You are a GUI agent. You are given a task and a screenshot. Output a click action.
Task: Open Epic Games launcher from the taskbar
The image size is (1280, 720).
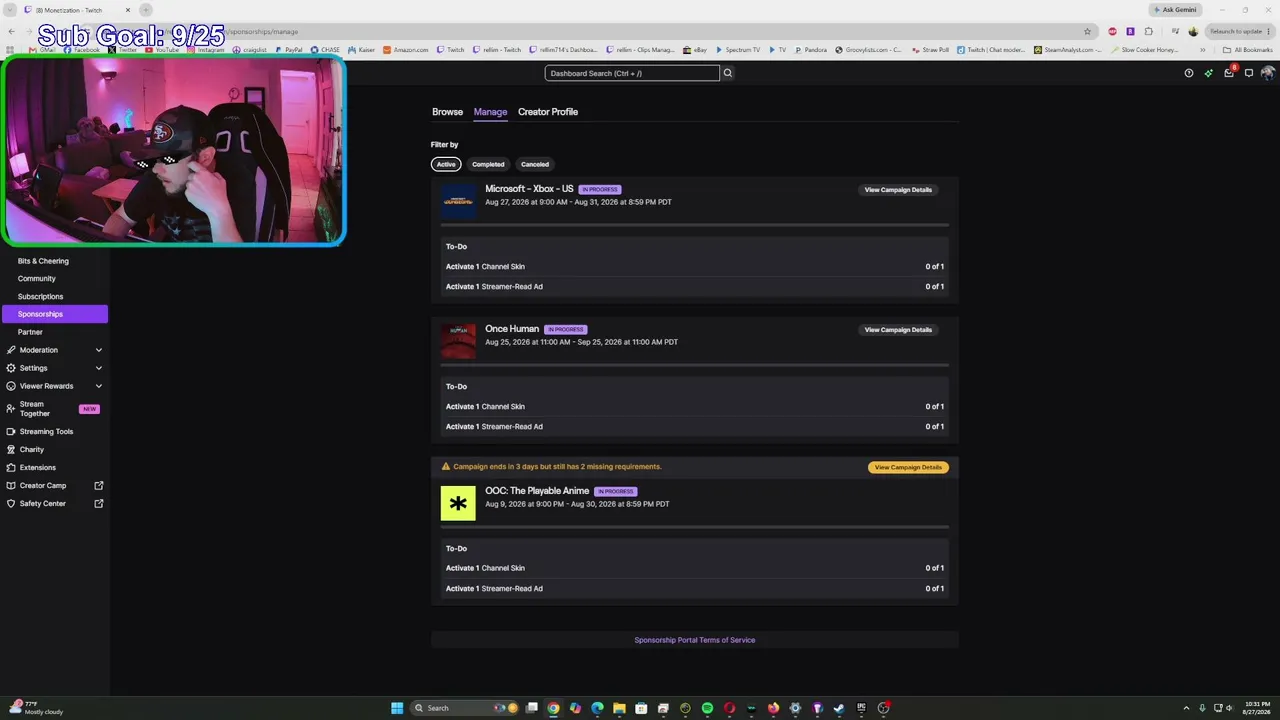click(861, 708)
